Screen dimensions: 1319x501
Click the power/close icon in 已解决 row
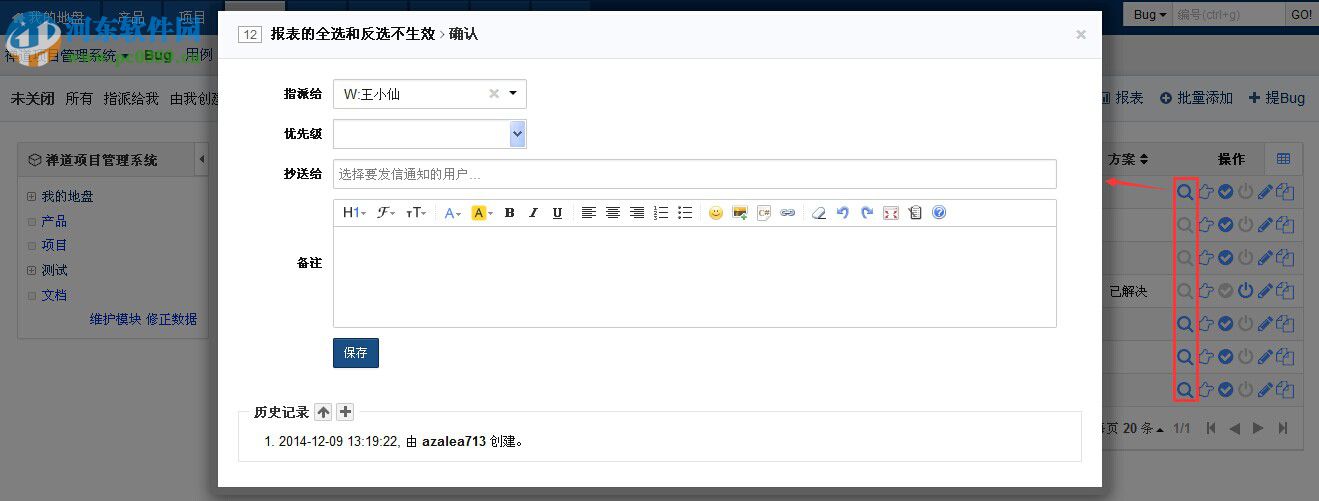click(1246, 291)
